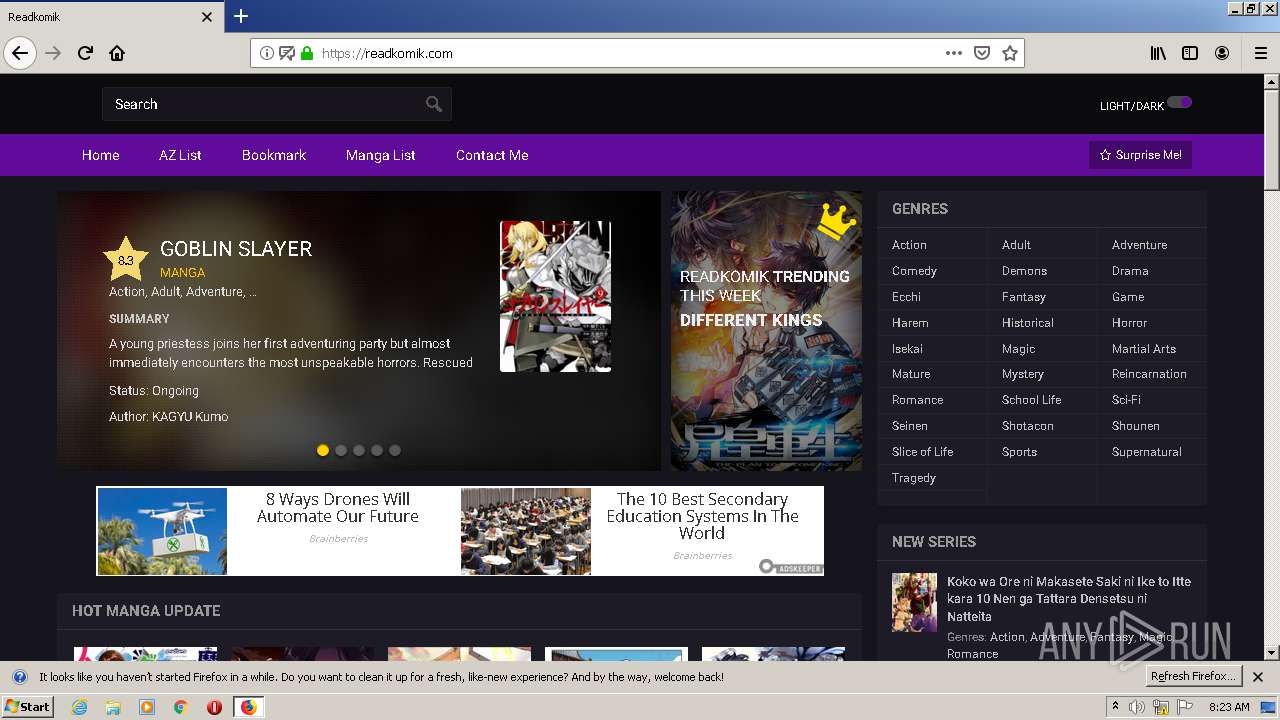The height and width of the screenshot is (720, 1280).
Task: Click the Forward navigation arrow
Action: (x=54, y=53)
